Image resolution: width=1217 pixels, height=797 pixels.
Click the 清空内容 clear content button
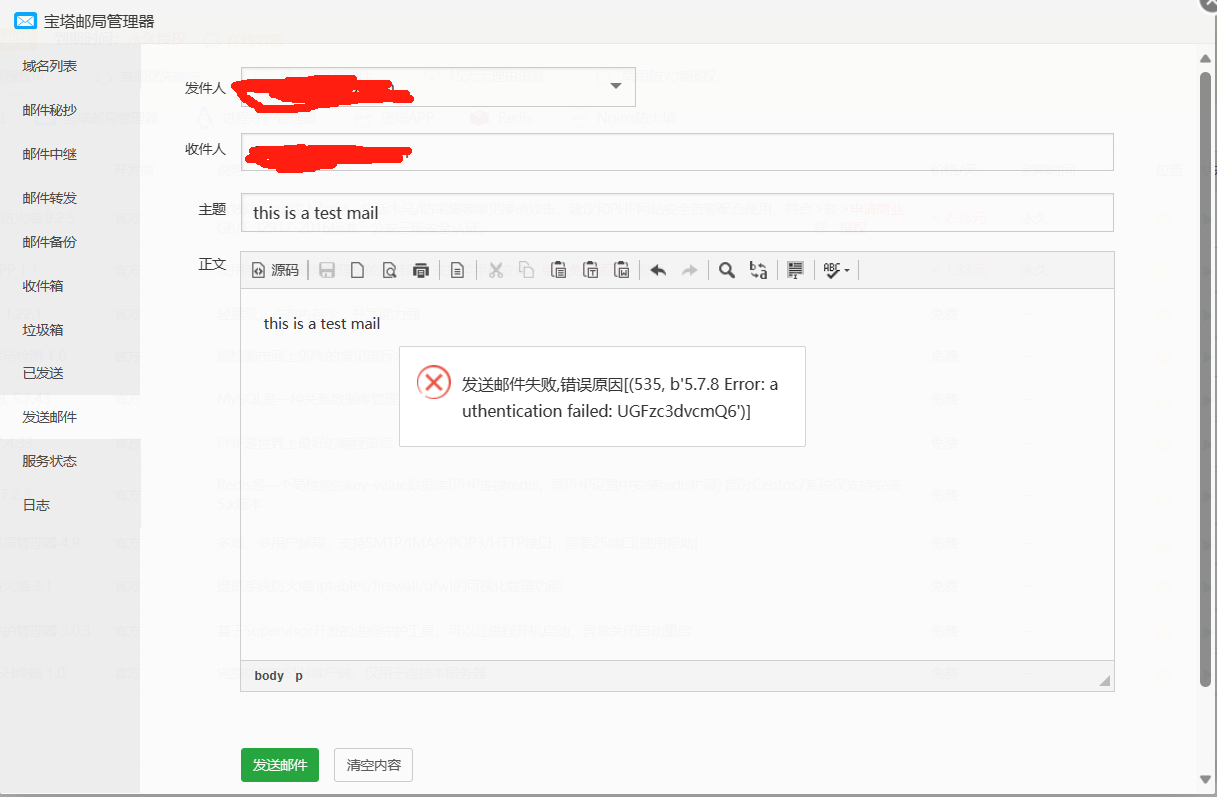[373, 765]
